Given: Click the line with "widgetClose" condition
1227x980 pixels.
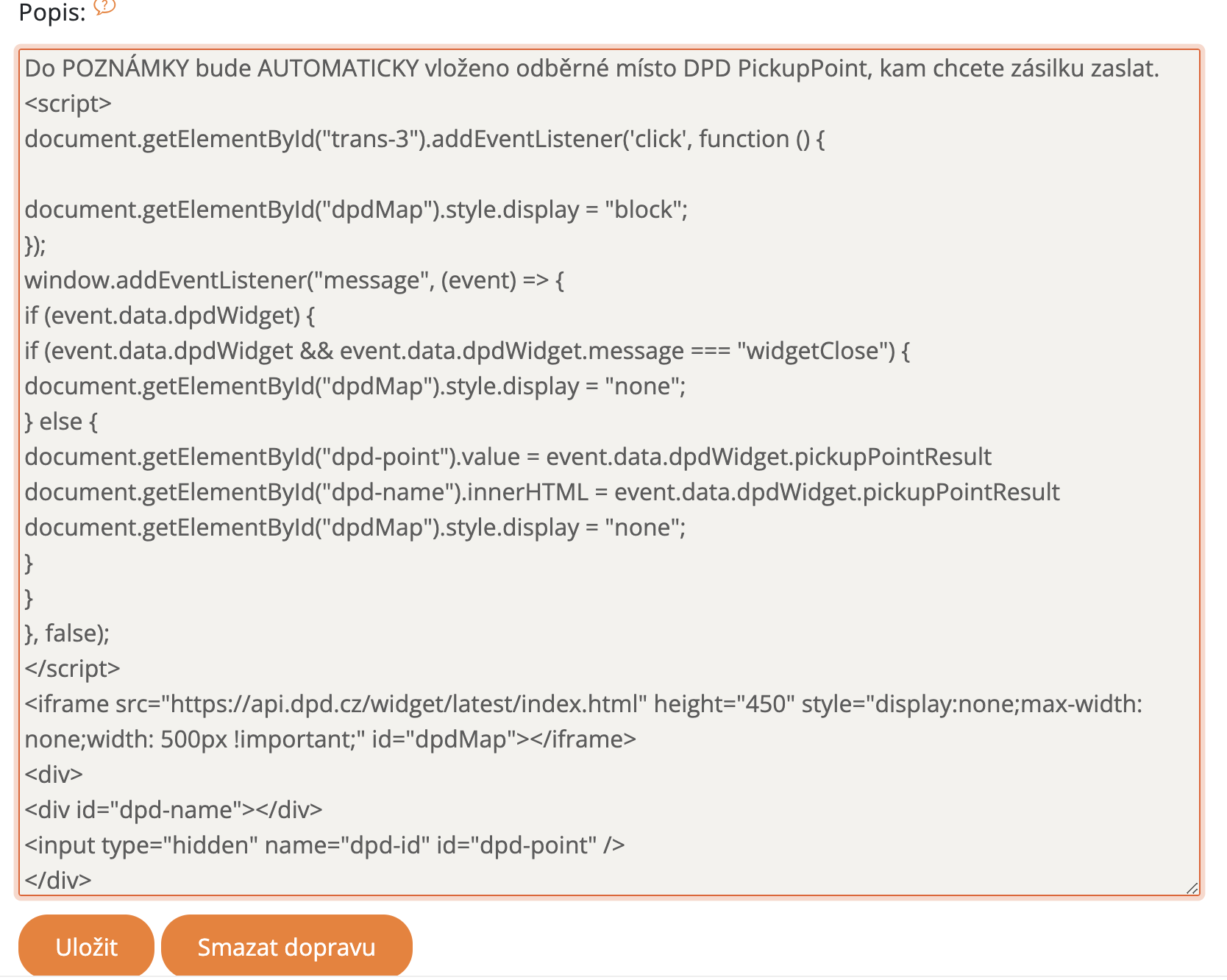Looking at the screenshot, I should 467,351.
